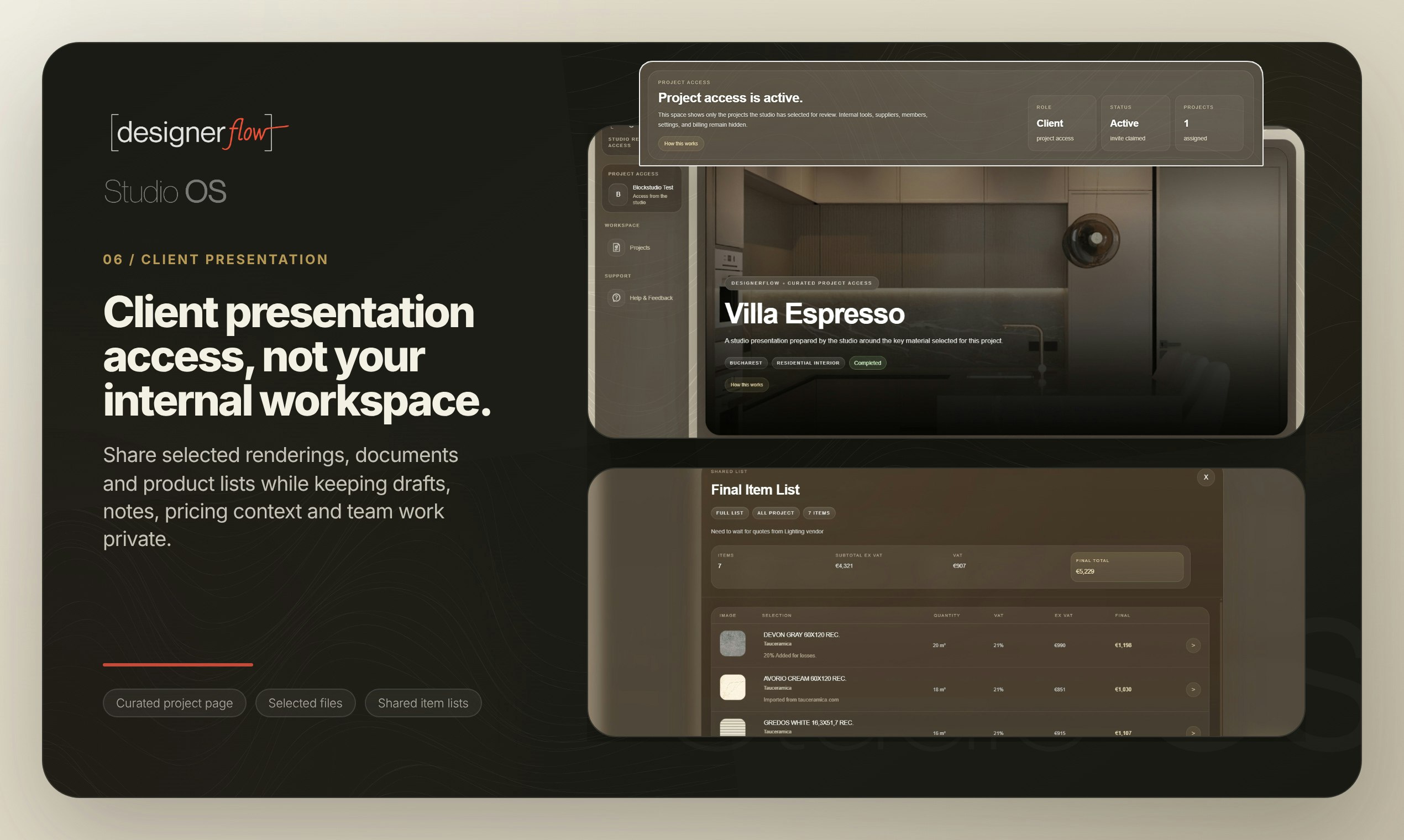Screen dimensions: 1404x840
Task: Select the Shared item lists pill
Action: (423, 703)
